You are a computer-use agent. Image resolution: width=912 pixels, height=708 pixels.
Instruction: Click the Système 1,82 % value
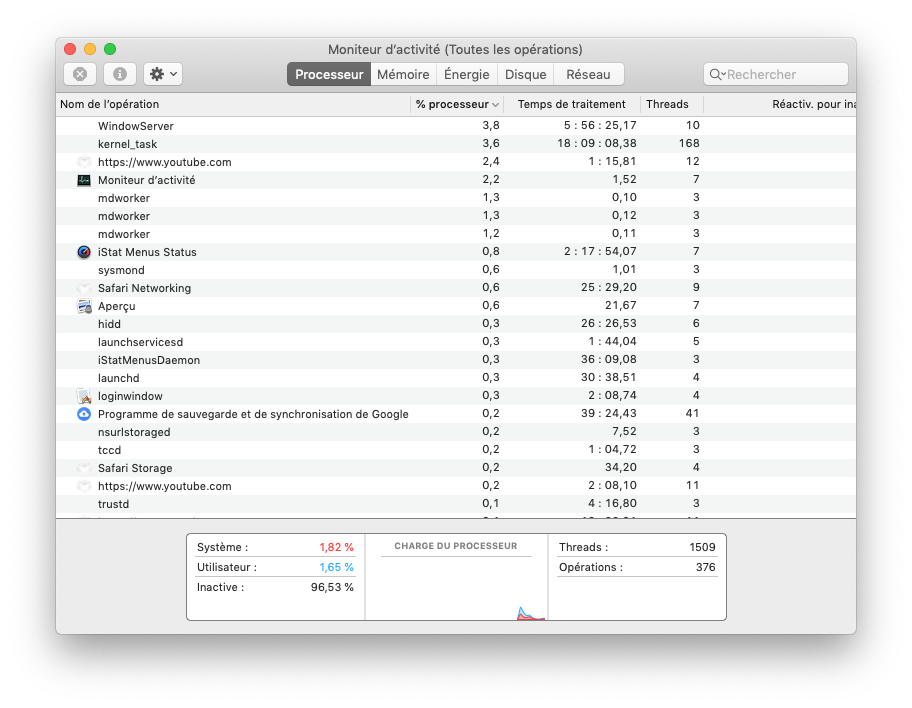(336, 547)
